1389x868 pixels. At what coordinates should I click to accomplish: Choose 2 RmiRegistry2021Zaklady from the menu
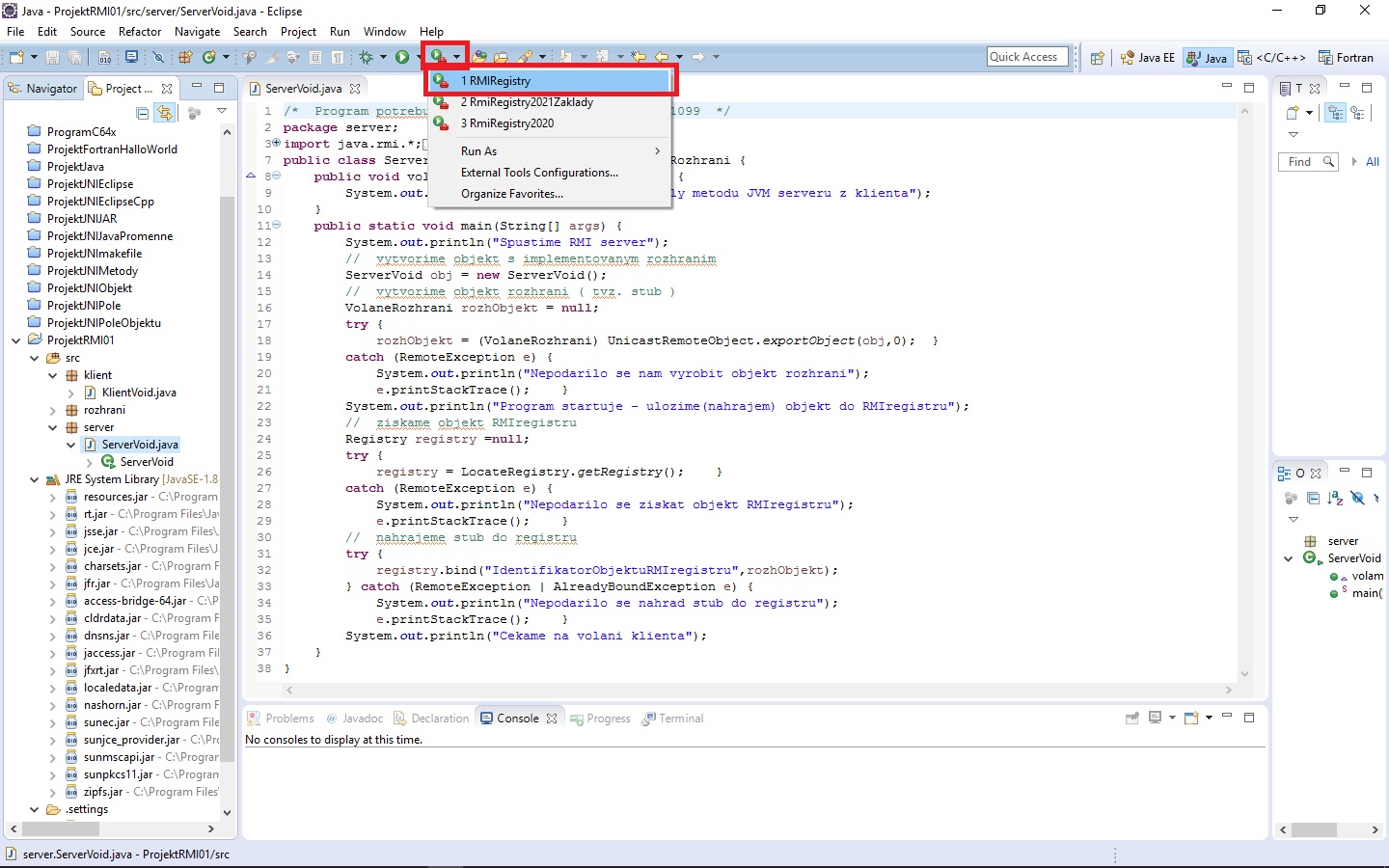527,102
